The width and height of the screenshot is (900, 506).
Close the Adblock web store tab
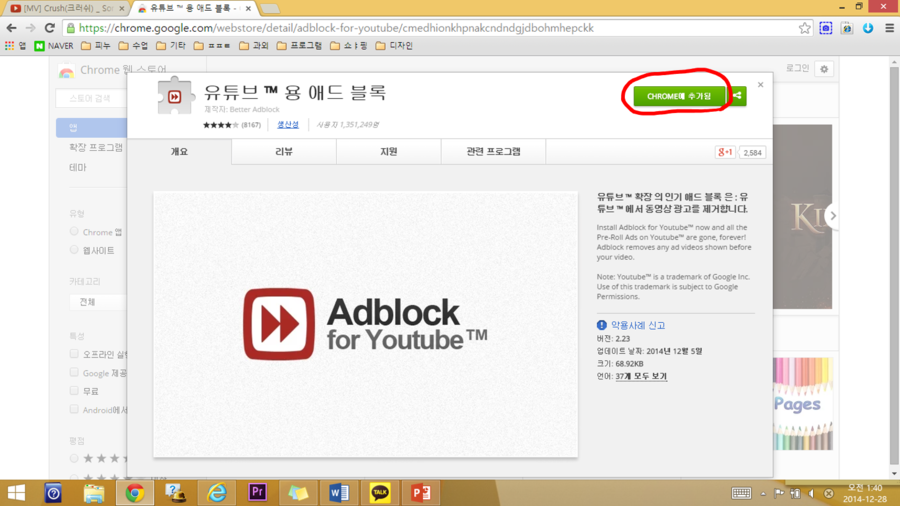[248, 9]
